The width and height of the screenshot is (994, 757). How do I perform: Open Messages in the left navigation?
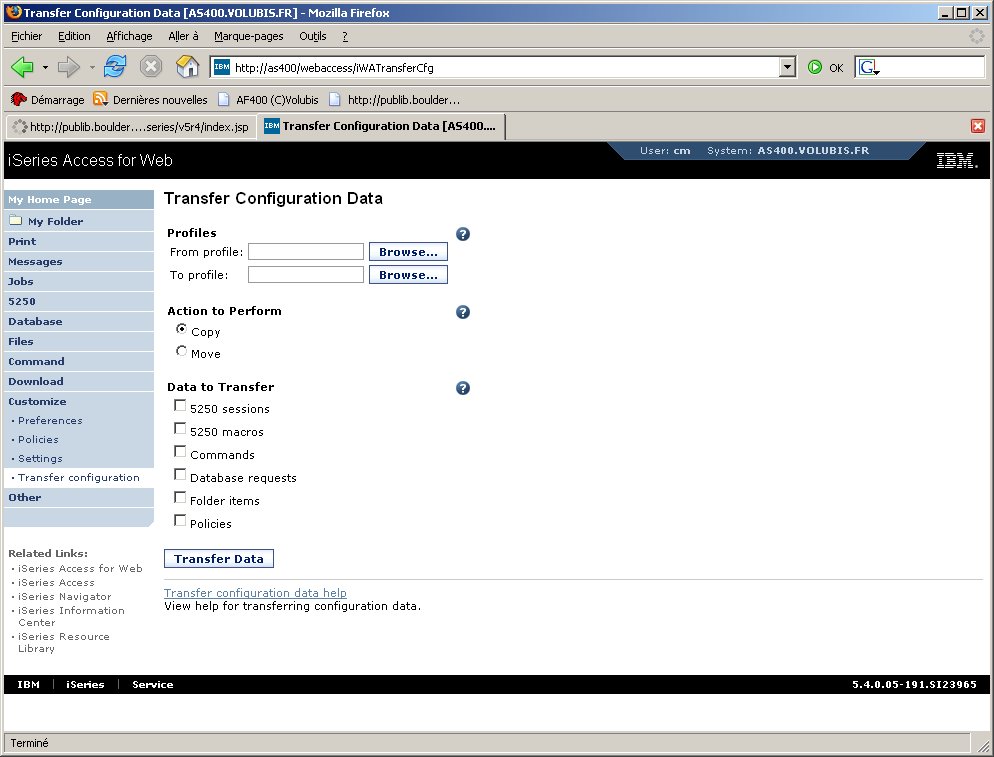point(36,261)
